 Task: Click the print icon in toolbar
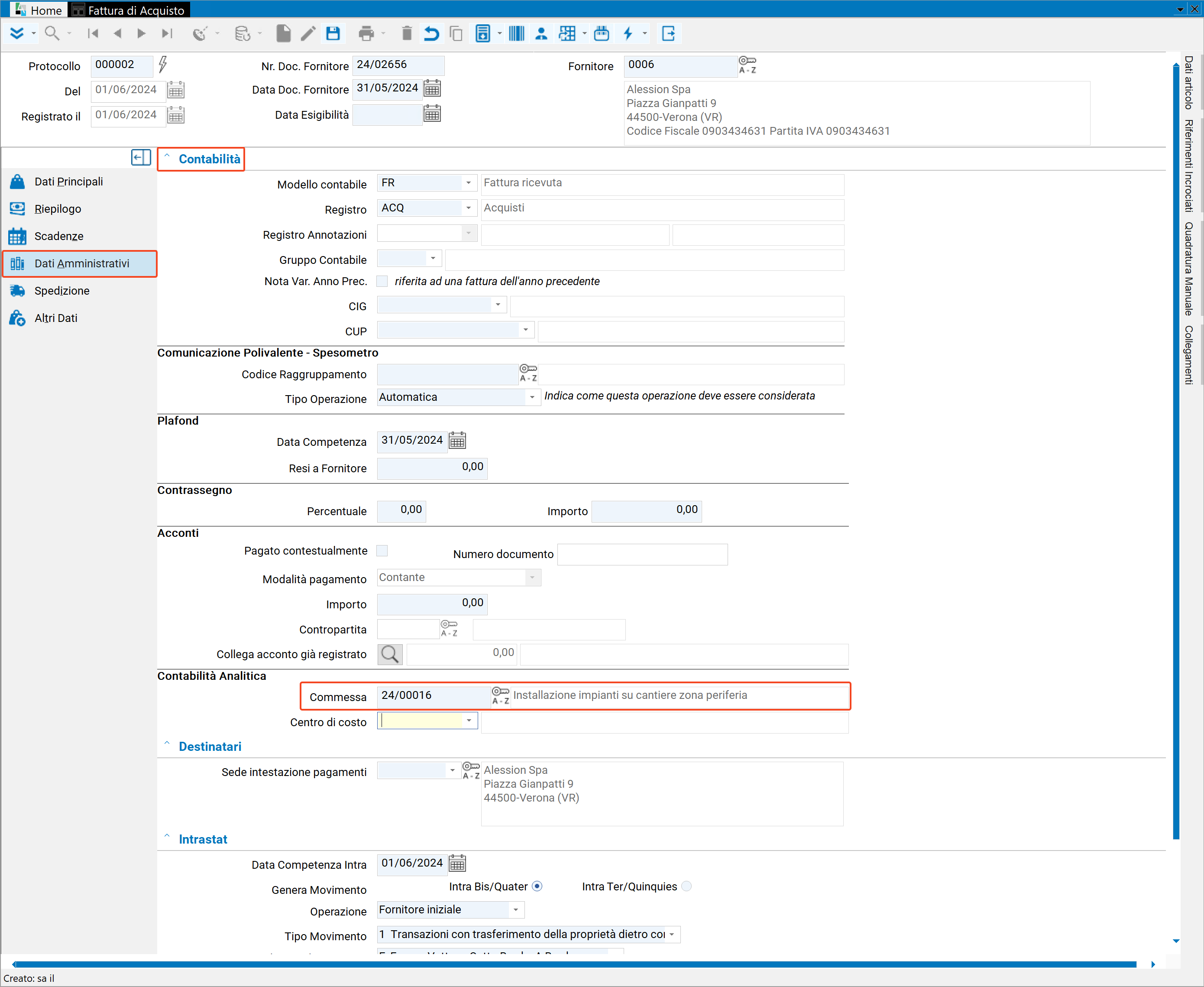(x=366, y=33)
